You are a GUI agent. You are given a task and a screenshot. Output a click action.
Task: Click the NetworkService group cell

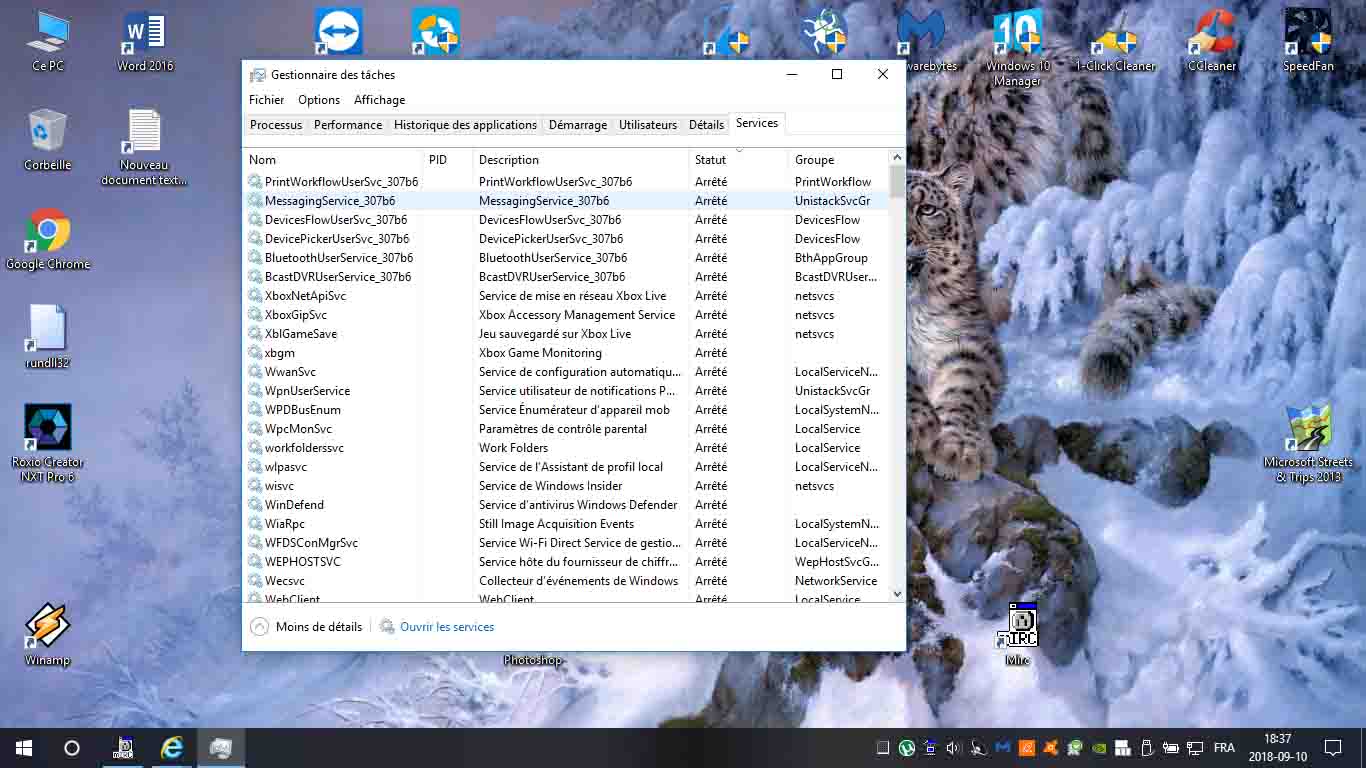(x=836, y=581)
